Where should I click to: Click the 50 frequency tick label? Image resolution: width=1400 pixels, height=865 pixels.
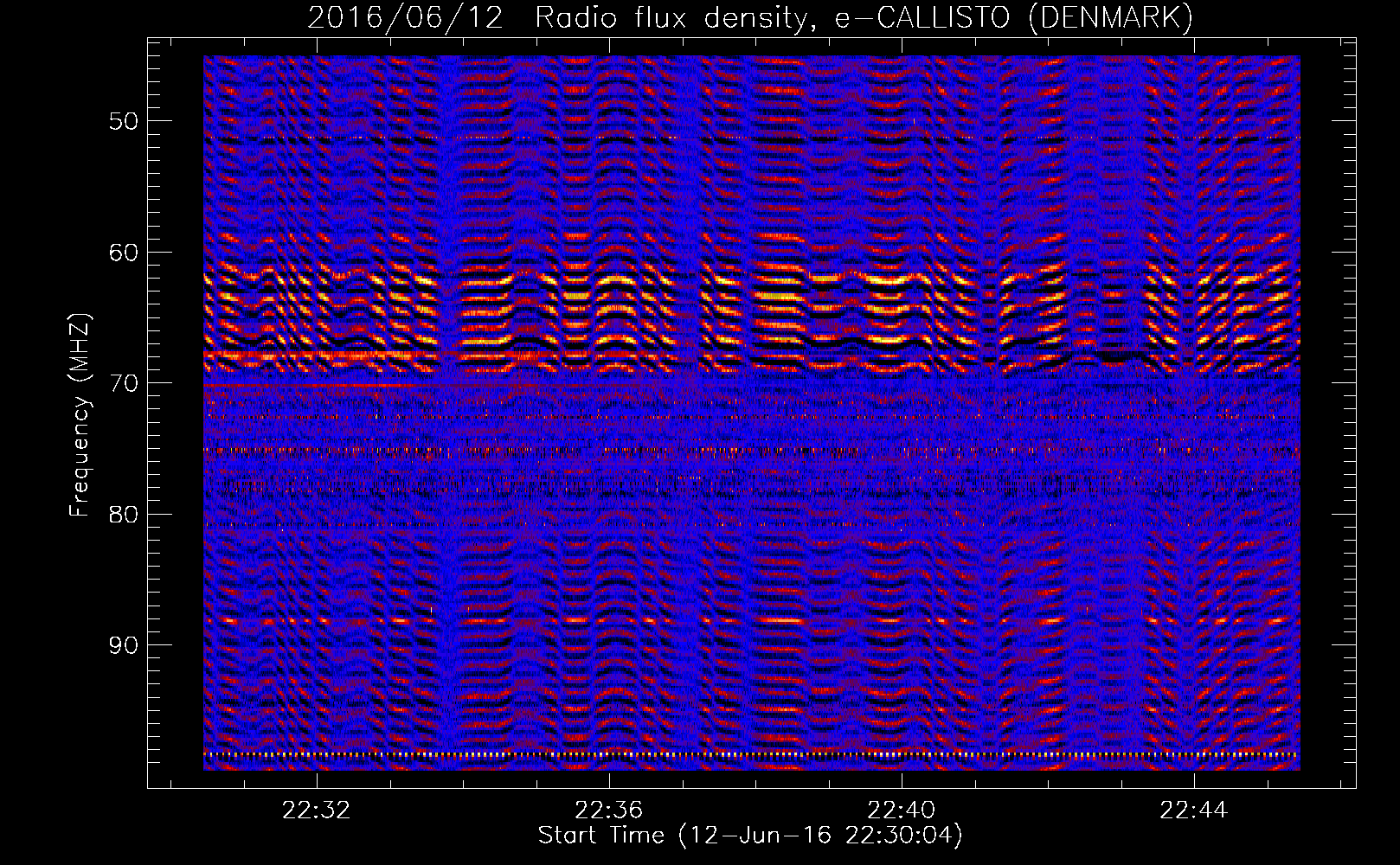tap(124, 121)
